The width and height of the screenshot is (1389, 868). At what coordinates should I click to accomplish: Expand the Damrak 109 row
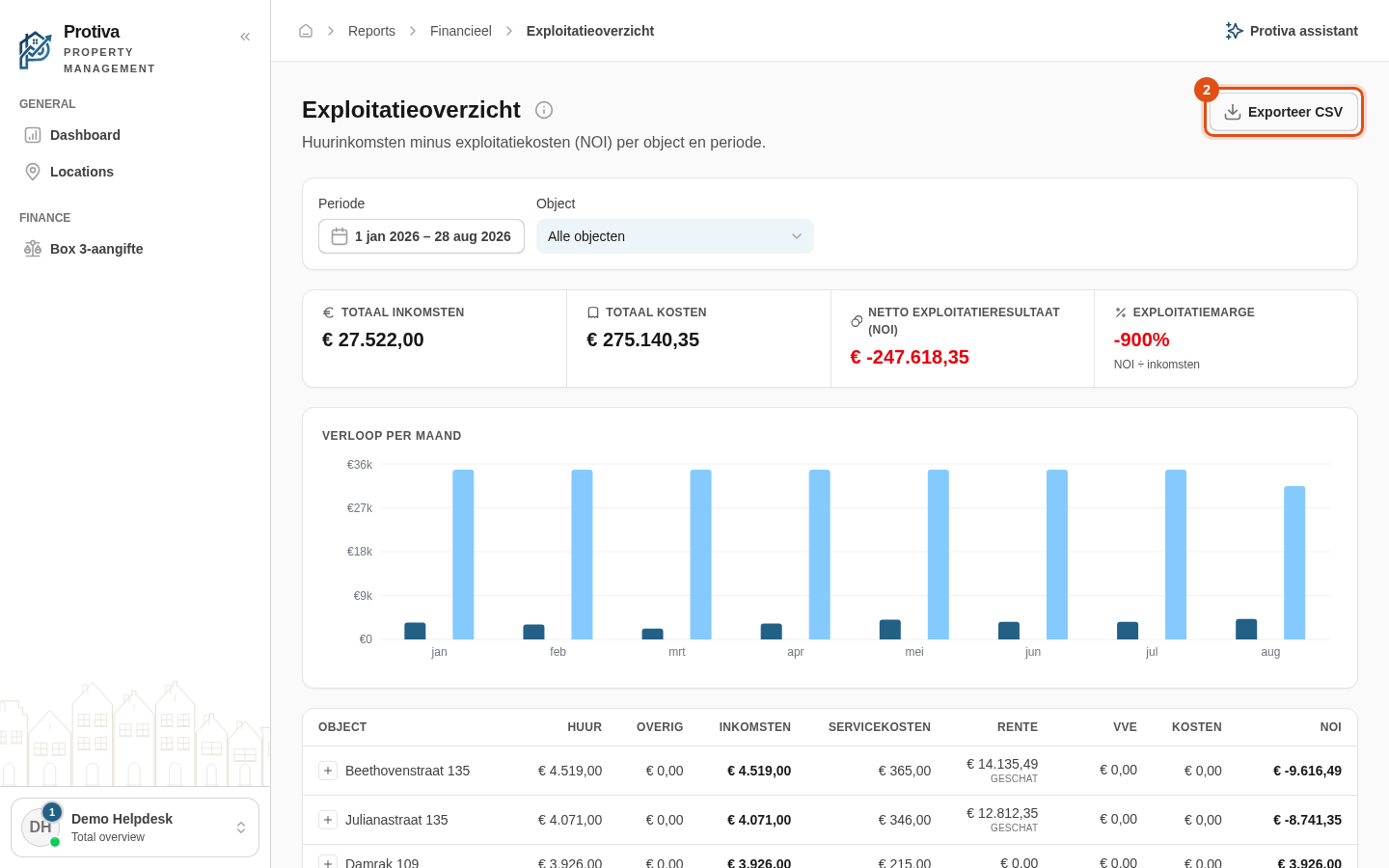(x=328, y=861)
